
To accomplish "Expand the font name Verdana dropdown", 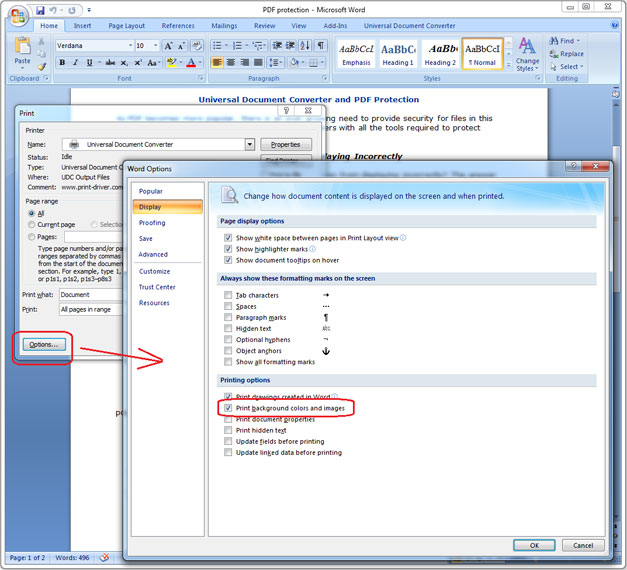I will click(x=129, y=46).
